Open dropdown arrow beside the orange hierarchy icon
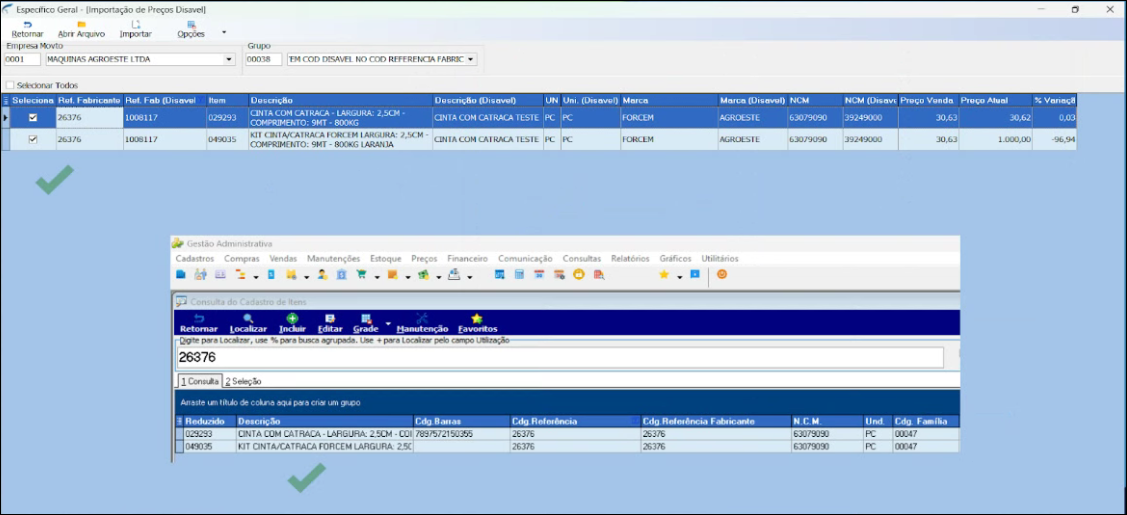Screen dimensions: 1127x515 click(256, 277)
